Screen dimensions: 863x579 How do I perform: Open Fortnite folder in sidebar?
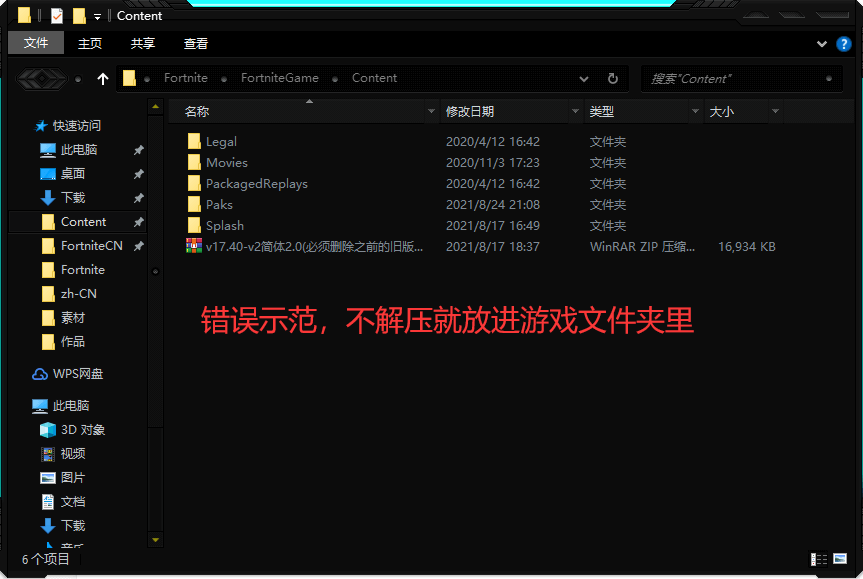click(x=83, y=270)
